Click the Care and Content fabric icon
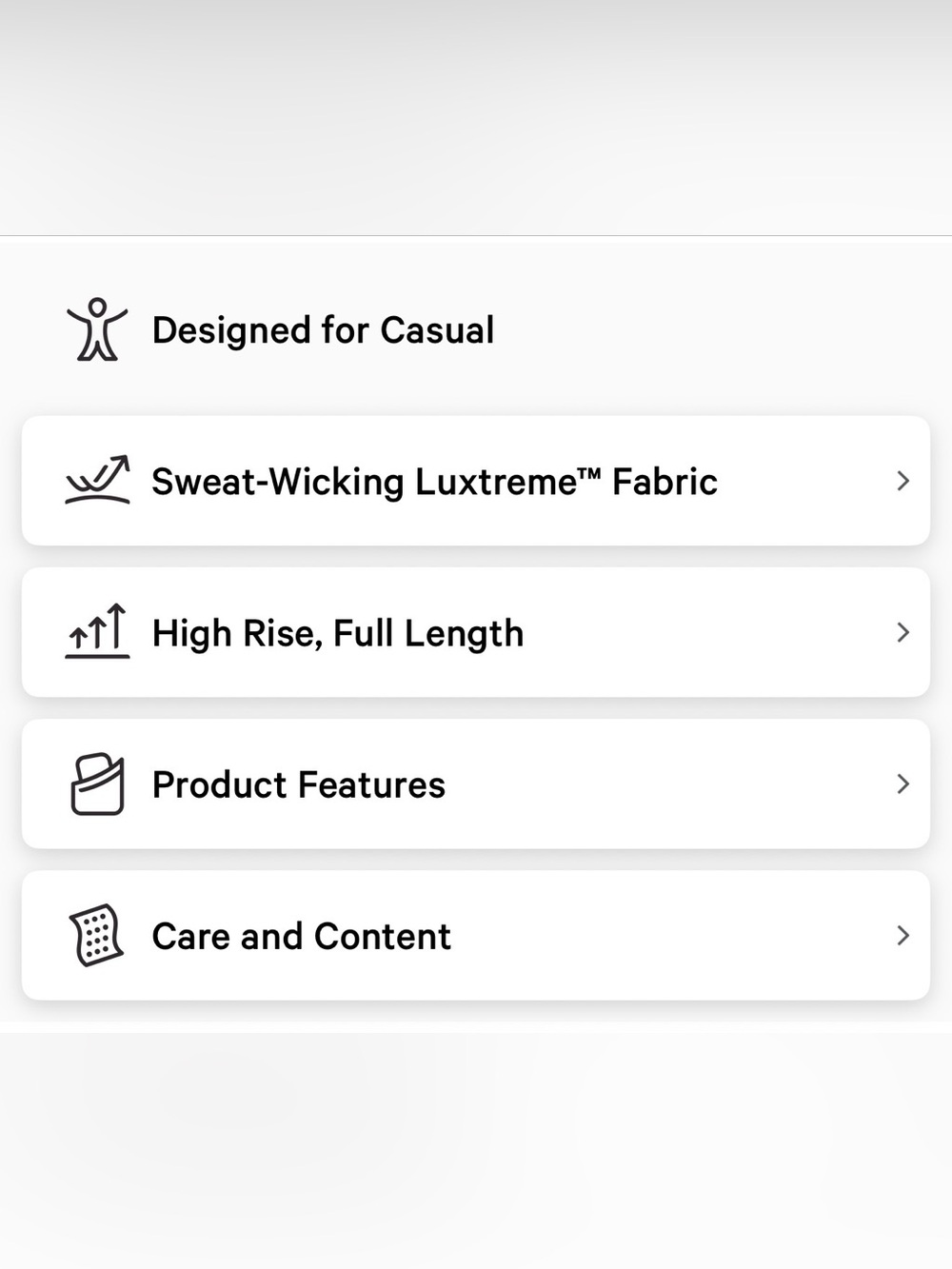952x1269 pixels. click(x=96, y=935)
